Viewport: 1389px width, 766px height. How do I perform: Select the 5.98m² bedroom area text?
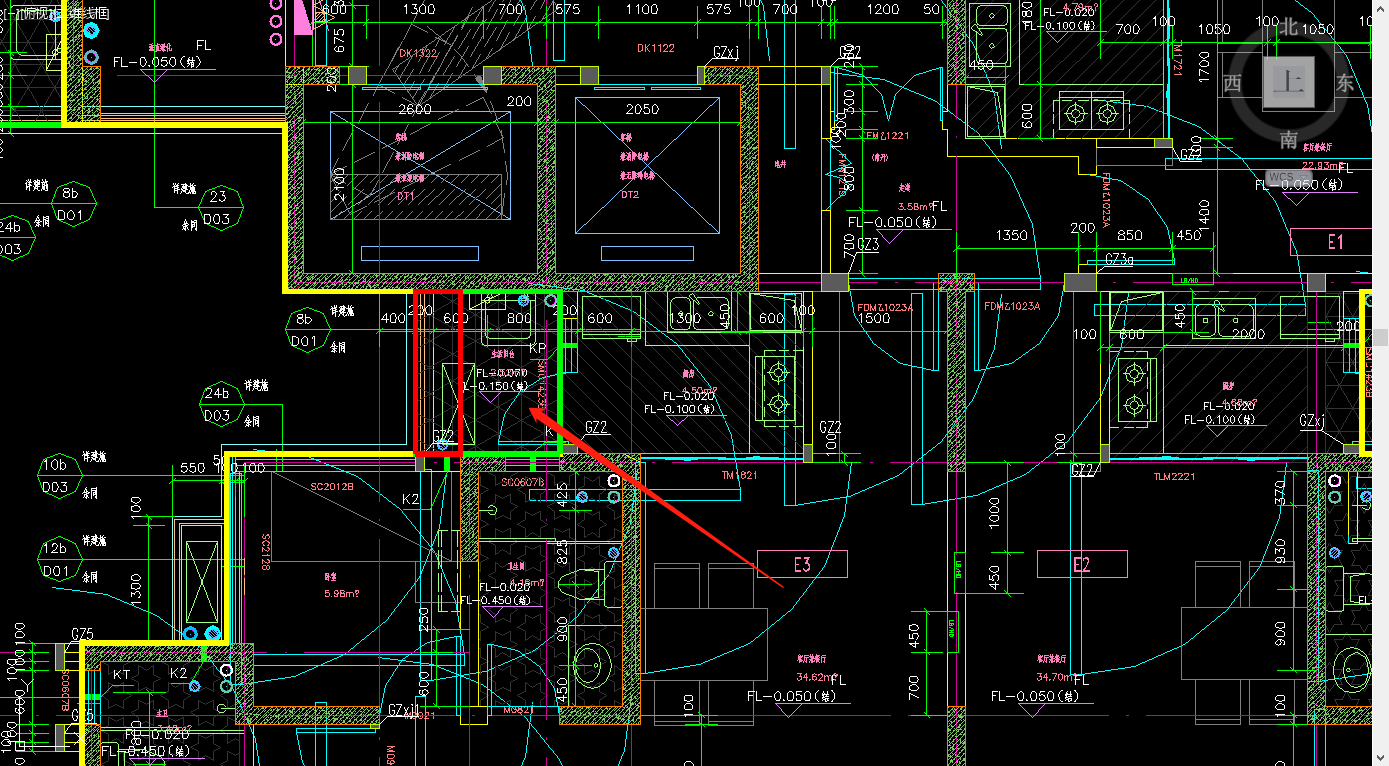pos(341,594)
